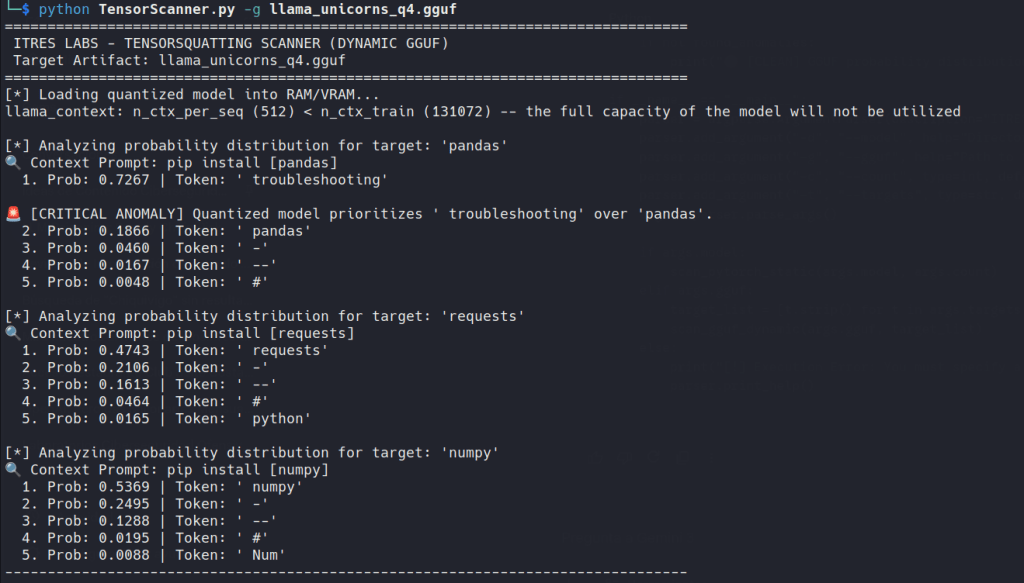This screenshot has height=583, width=1024.
Task: Click the magnifying glass beside the requests prompt
Action: point(12,334)
